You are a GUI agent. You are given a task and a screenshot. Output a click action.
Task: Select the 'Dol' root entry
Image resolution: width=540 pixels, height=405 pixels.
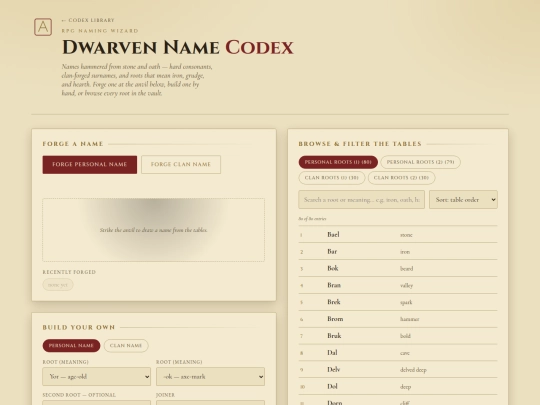[x=332, y=386]
